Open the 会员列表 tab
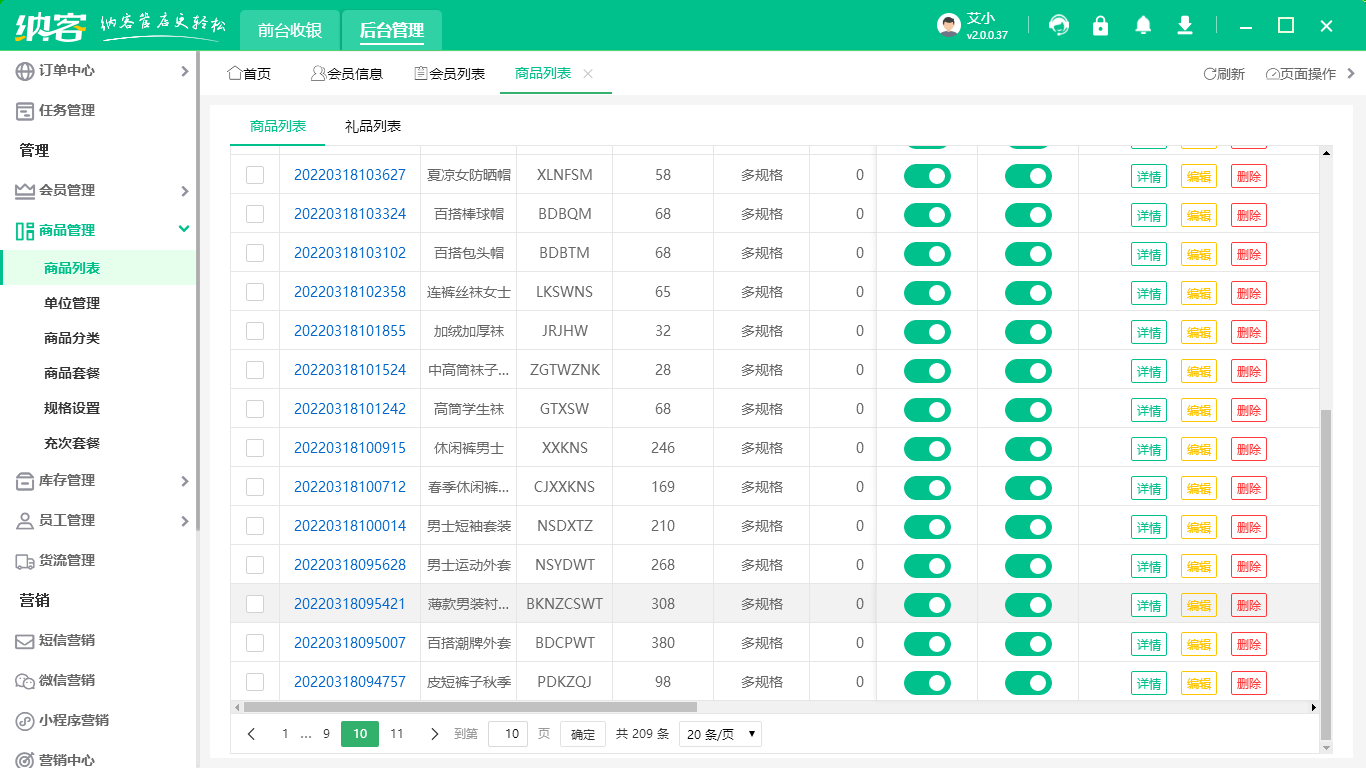1366x768 pixels. 449,73
